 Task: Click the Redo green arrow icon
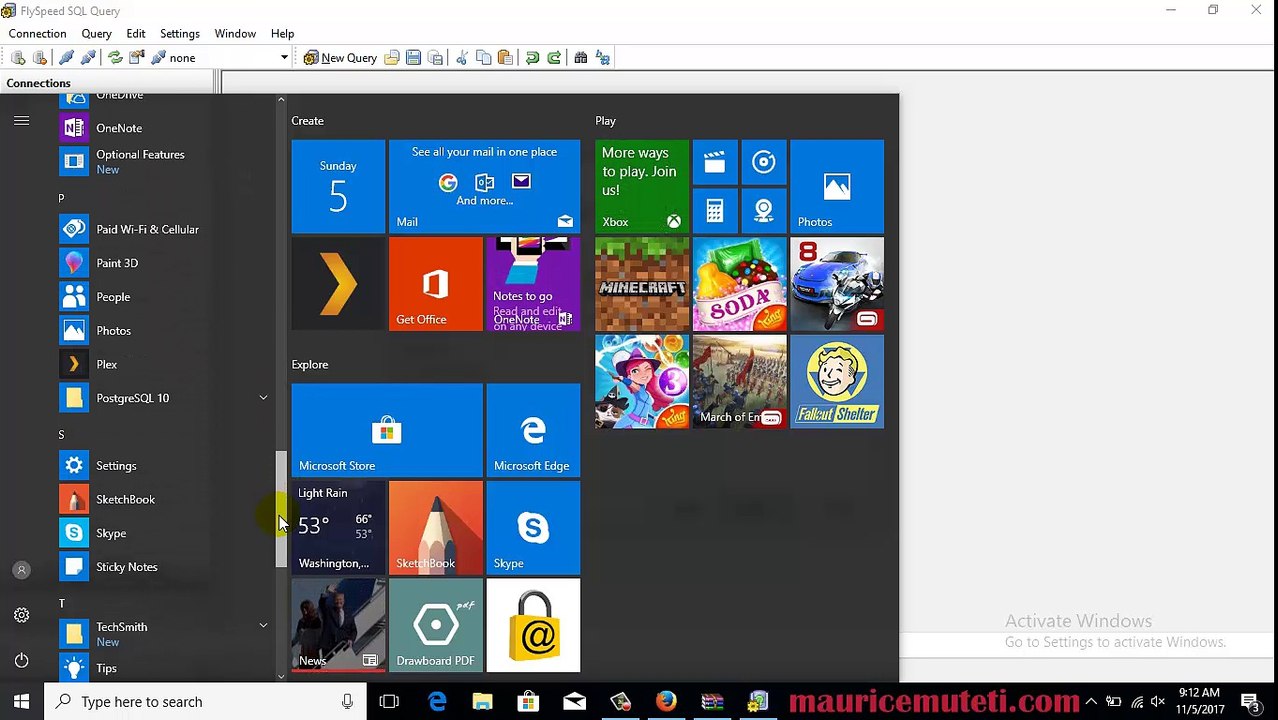coord(554,58)
